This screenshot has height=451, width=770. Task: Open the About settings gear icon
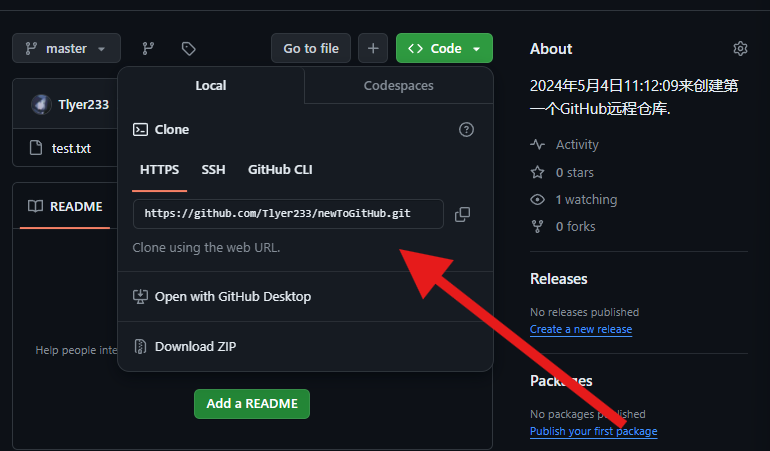tap(740, 49)
